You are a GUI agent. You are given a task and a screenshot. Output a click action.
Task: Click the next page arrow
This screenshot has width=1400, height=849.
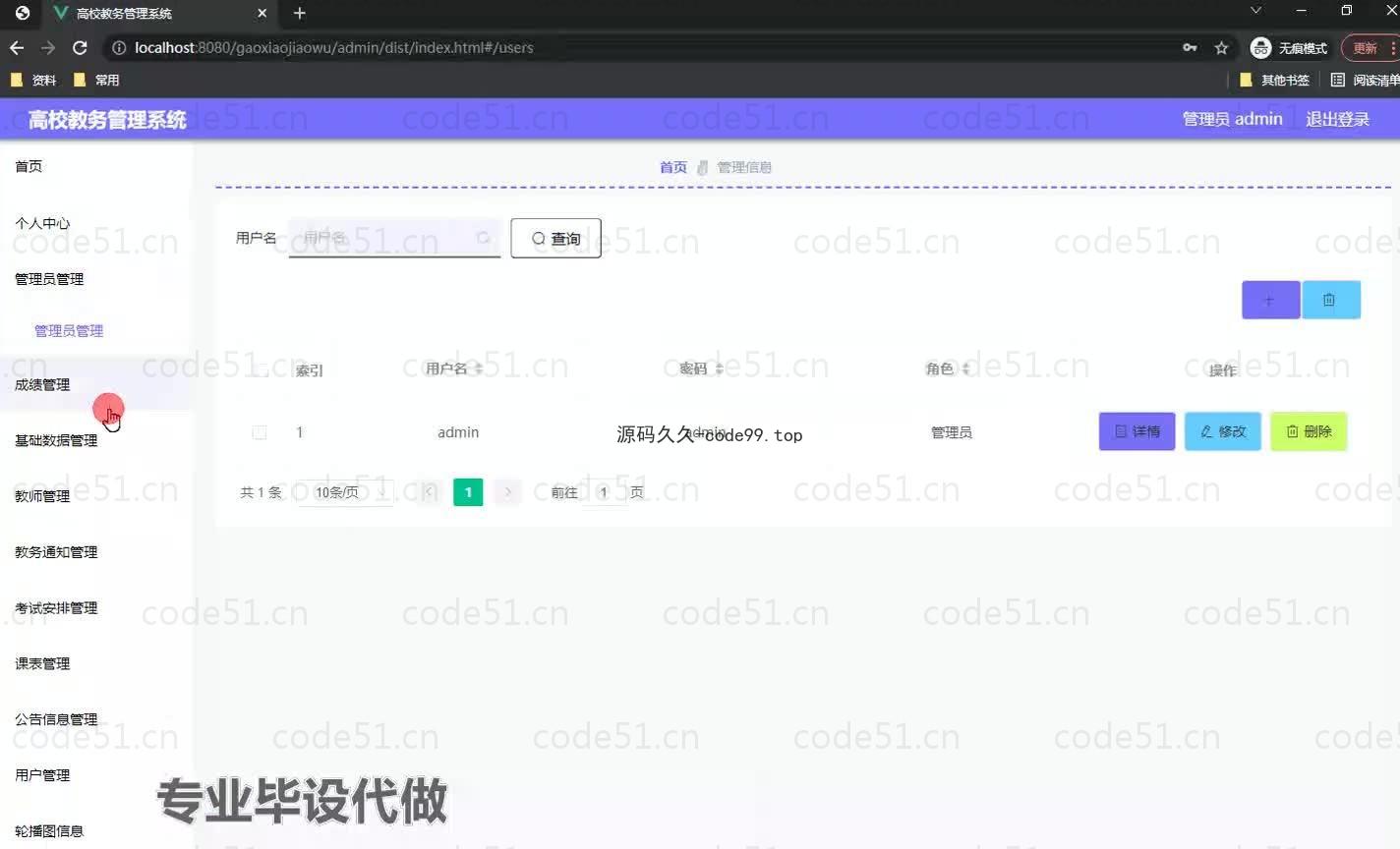pos(507,492)
